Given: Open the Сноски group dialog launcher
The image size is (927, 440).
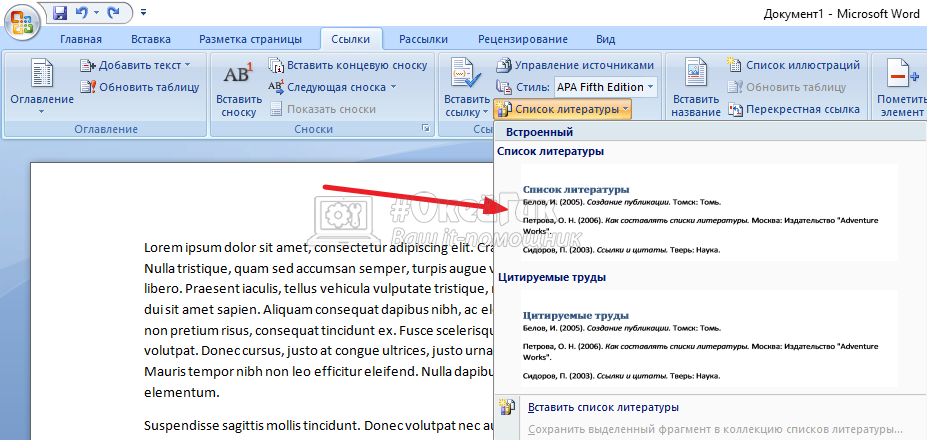Looking at the screenshot, I should [x=426, y=129].
